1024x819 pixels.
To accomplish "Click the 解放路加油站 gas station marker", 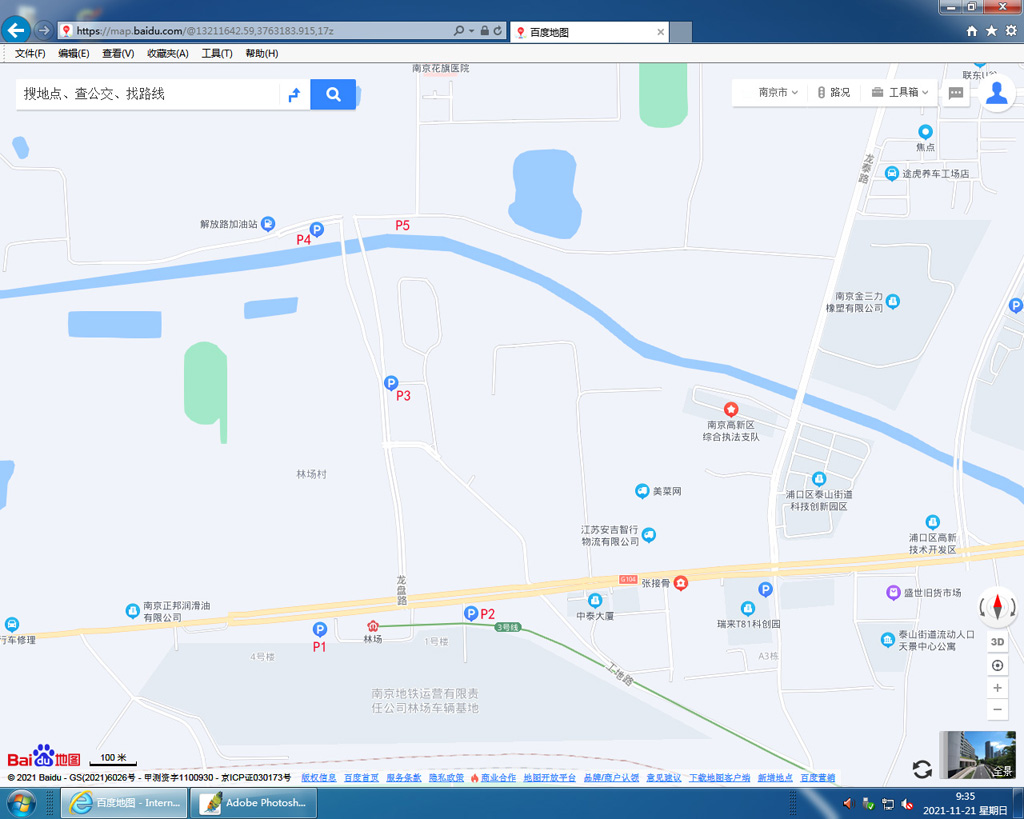I will click(268, 224).
